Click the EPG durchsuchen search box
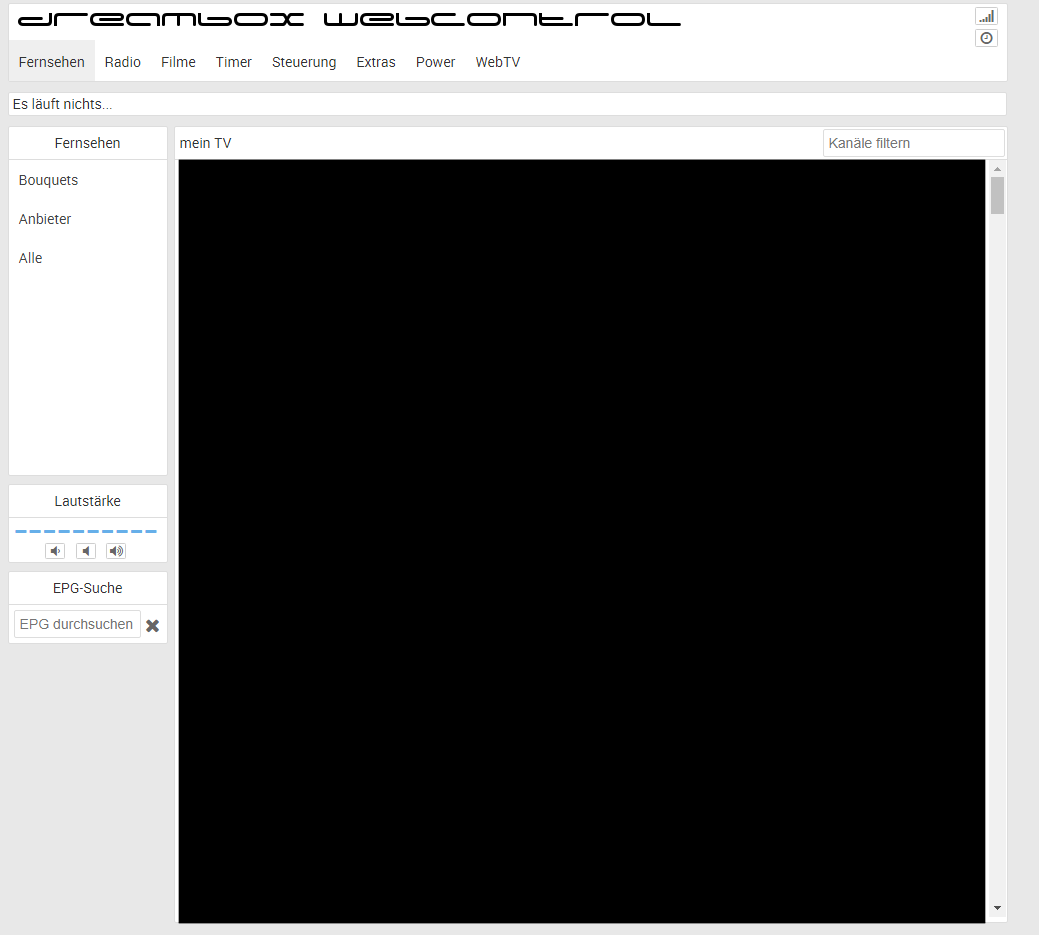This screenshot has height=935, width=1039. (x=77, y=624)
